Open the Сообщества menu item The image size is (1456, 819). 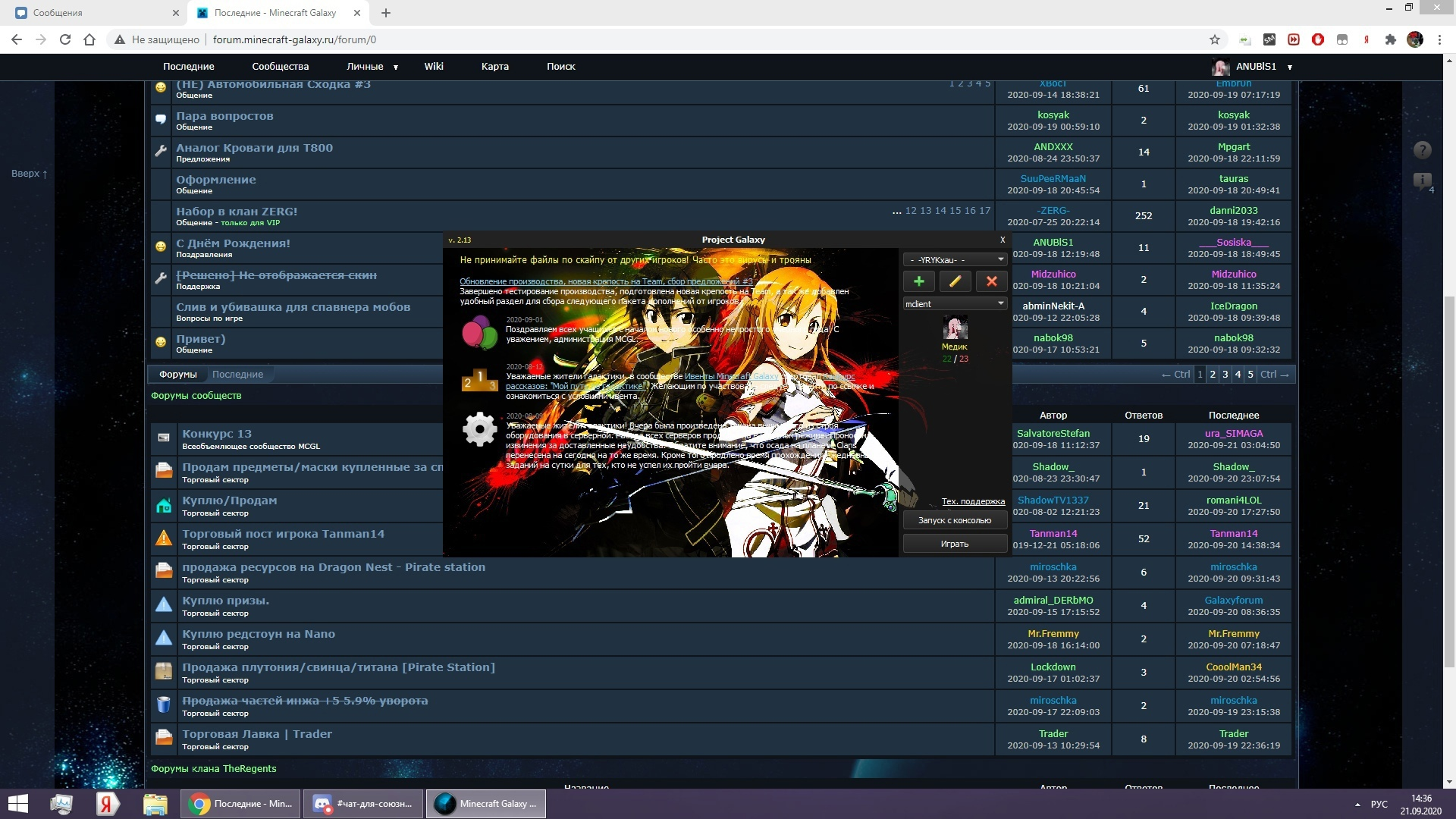click(x=281, y=67)
